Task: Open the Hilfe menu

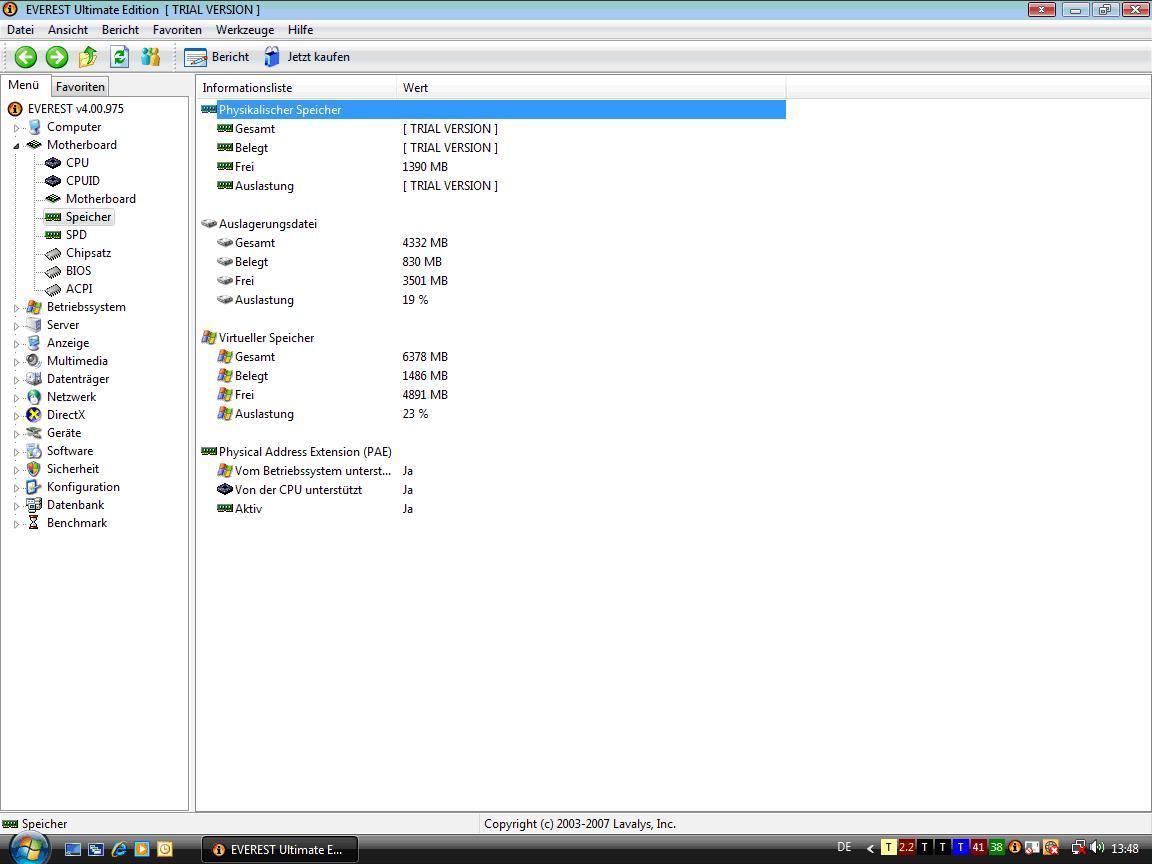Action: (x=300, y=30)
